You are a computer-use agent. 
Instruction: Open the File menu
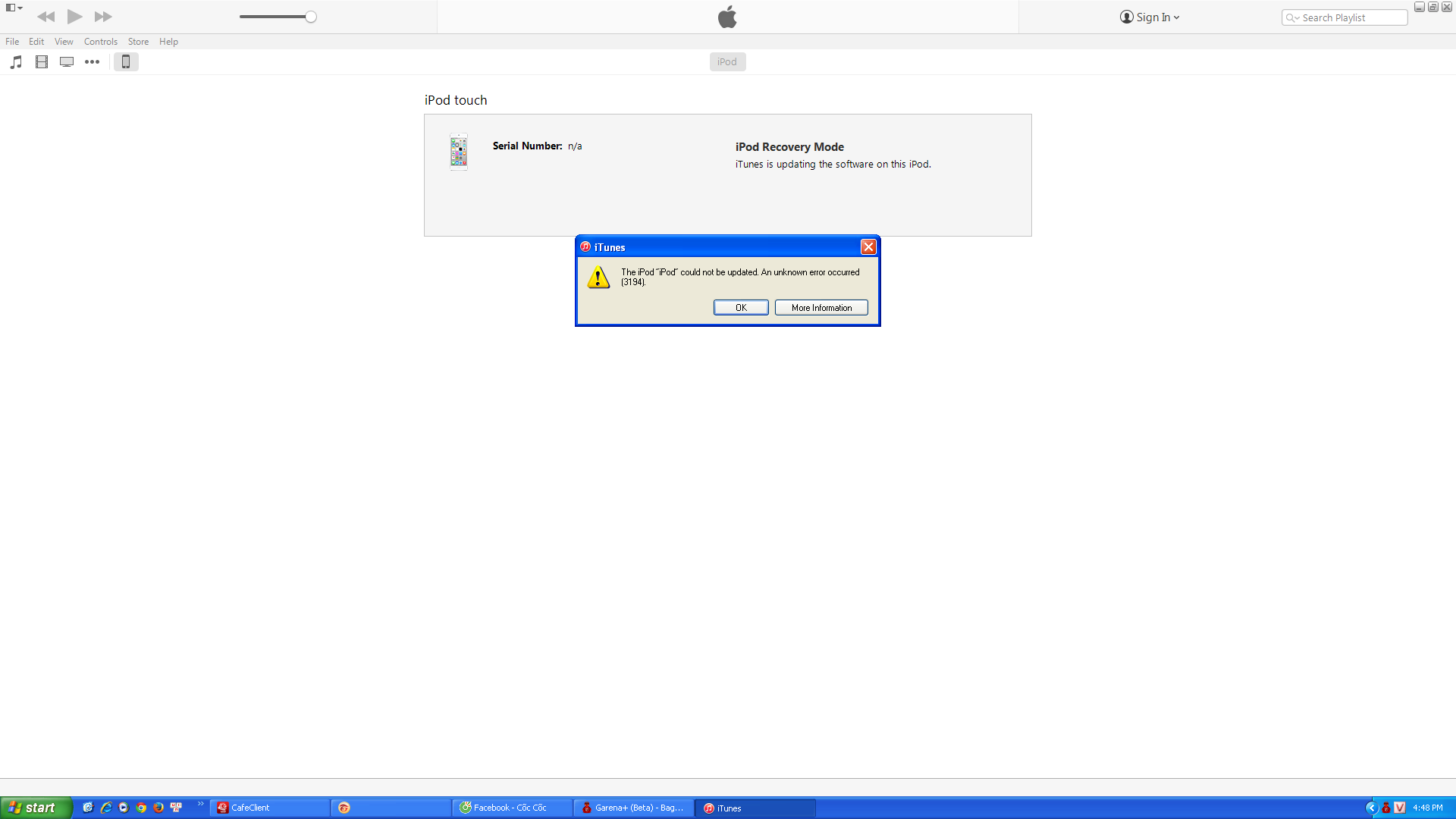tap(12, 42)
